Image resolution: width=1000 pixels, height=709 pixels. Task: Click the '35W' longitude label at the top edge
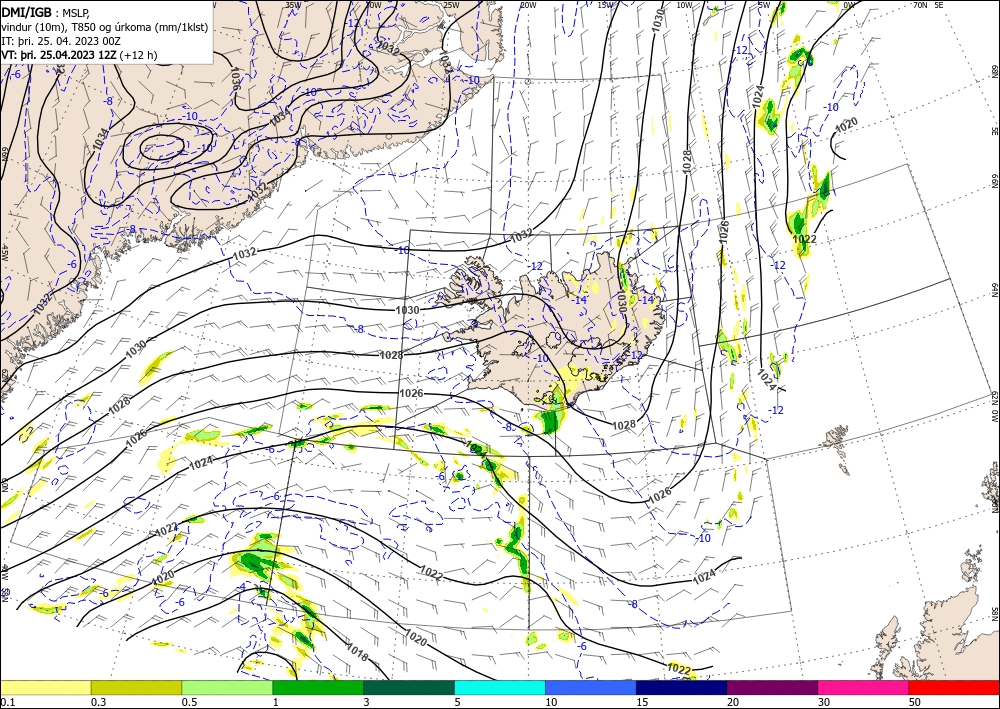coord(293,5)
